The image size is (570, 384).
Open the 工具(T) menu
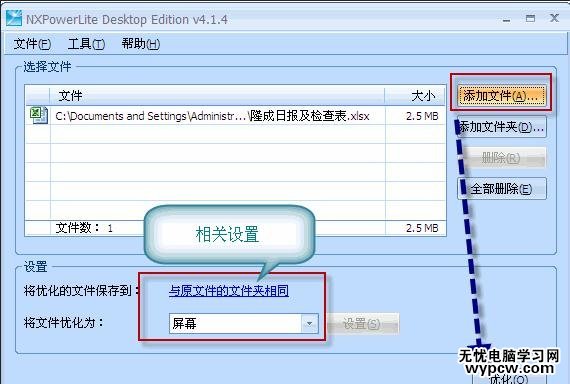[x=87, y=44]
